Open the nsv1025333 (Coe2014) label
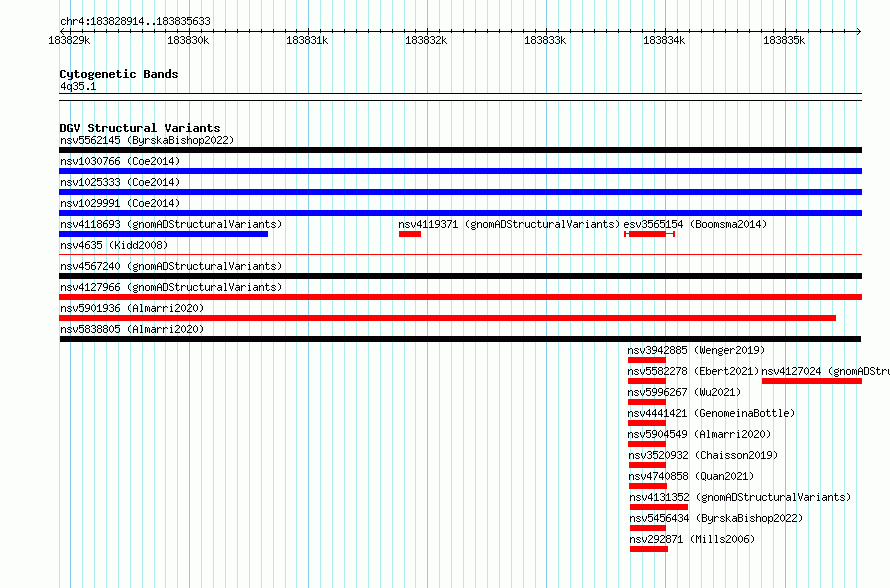Screen dimensions: 890x588 coord(120,182)
